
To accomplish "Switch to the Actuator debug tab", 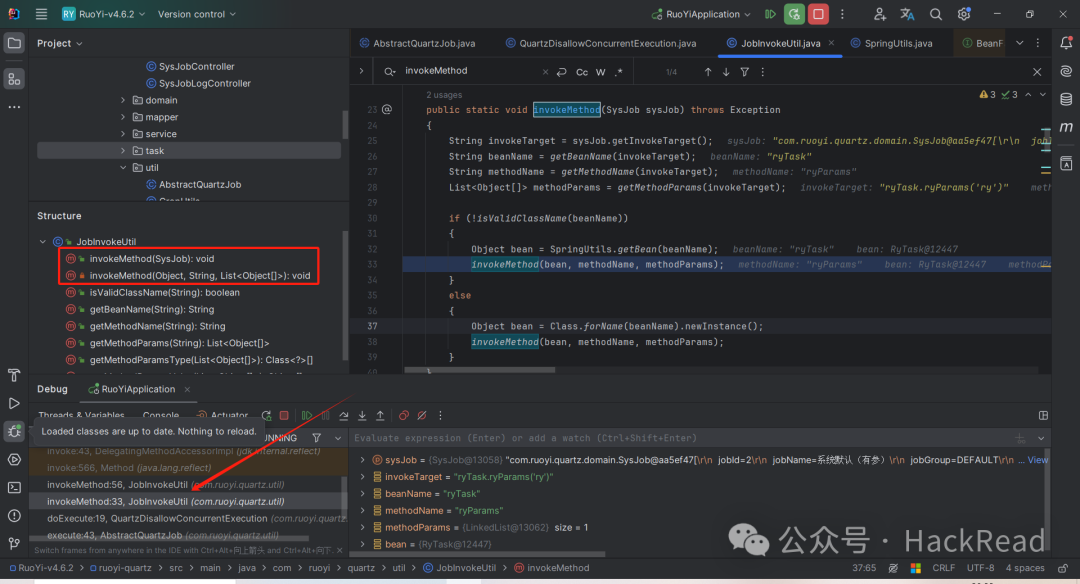I will [222, 415].
